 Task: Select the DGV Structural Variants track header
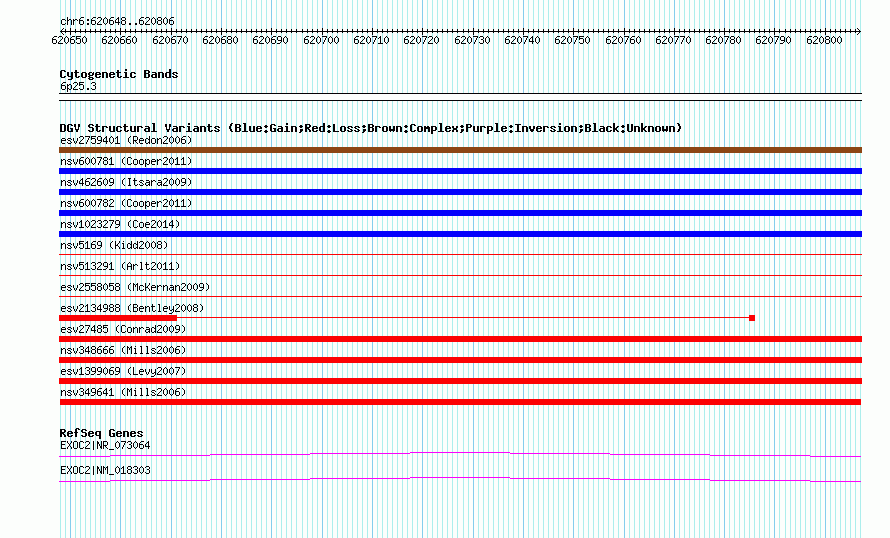(371, 128)
